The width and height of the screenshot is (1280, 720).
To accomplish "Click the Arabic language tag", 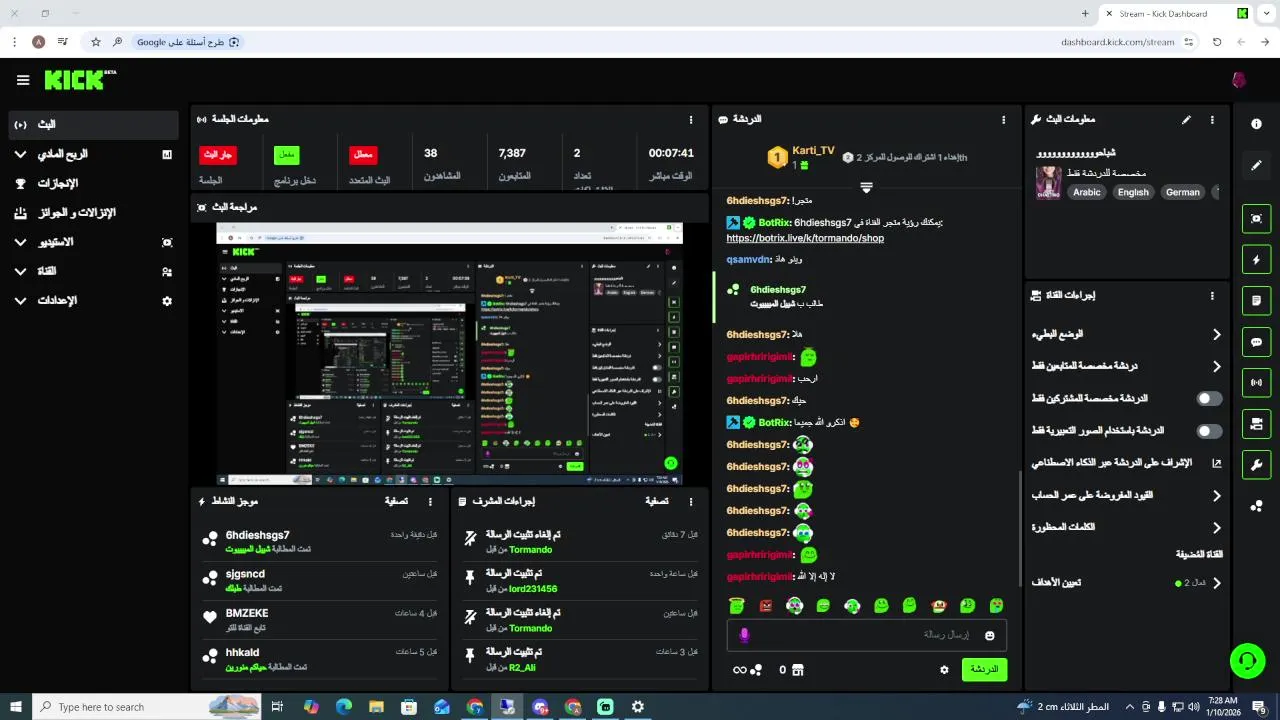I will click(x=1087, y=192).
